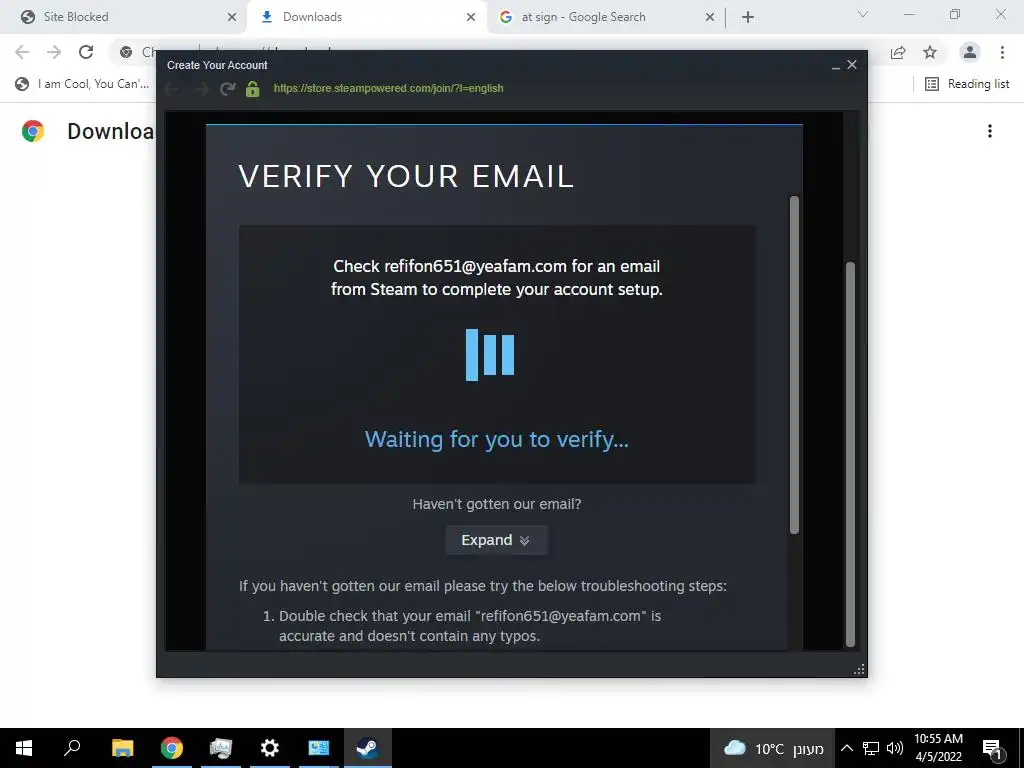Go back in Chrome
Viewport: 1024px width, 768px height.
[x=22, y=52]
